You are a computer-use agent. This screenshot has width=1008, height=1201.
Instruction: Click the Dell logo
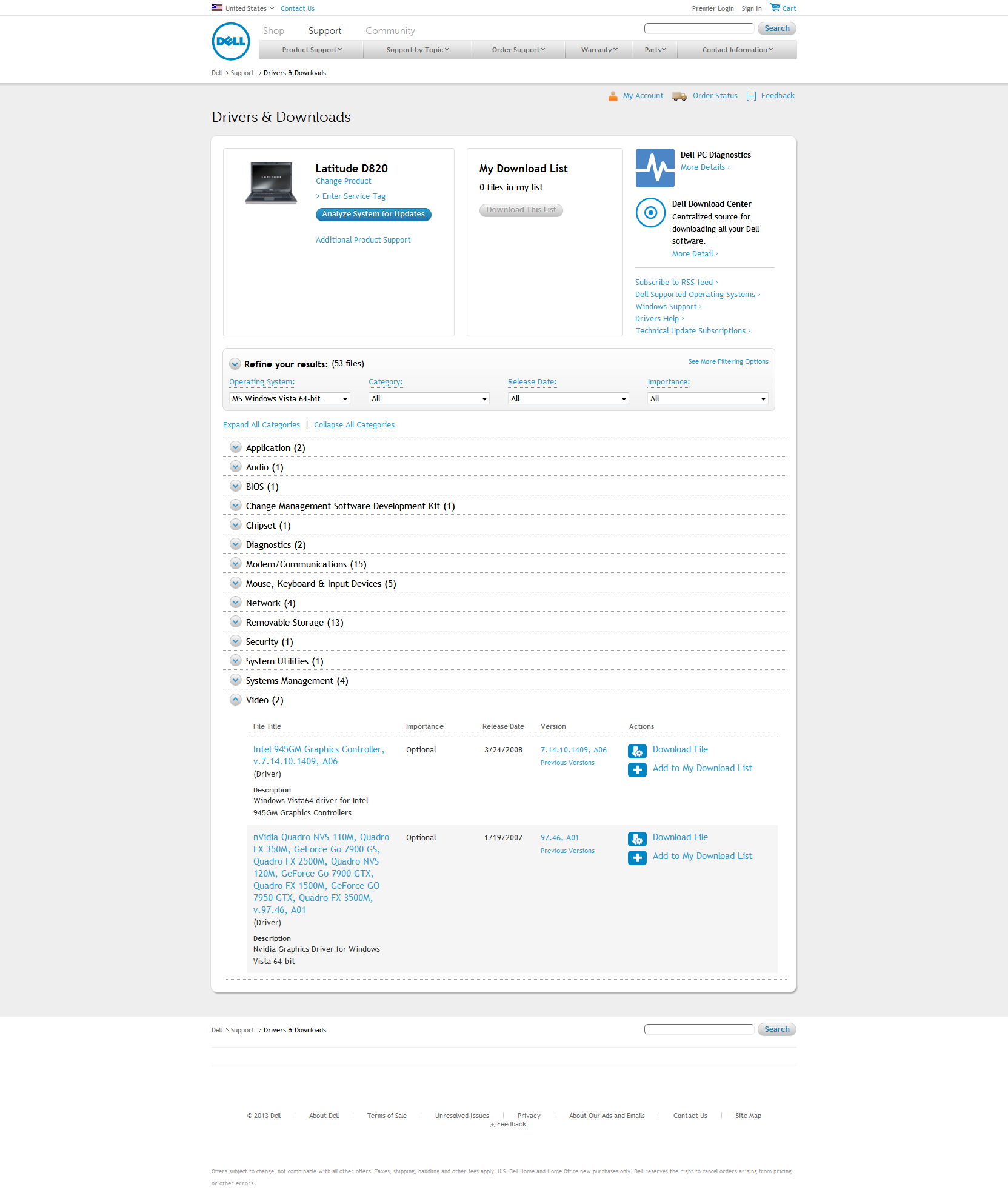[x=231, y=41]
